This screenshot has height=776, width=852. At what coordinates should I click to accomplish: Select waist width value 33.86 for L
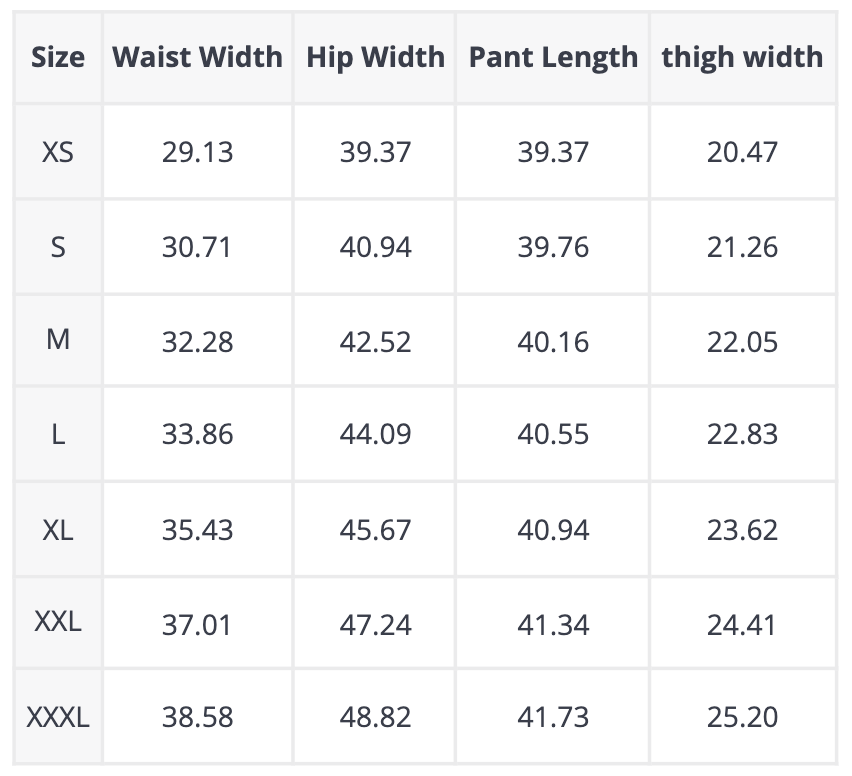coord(197,435)
